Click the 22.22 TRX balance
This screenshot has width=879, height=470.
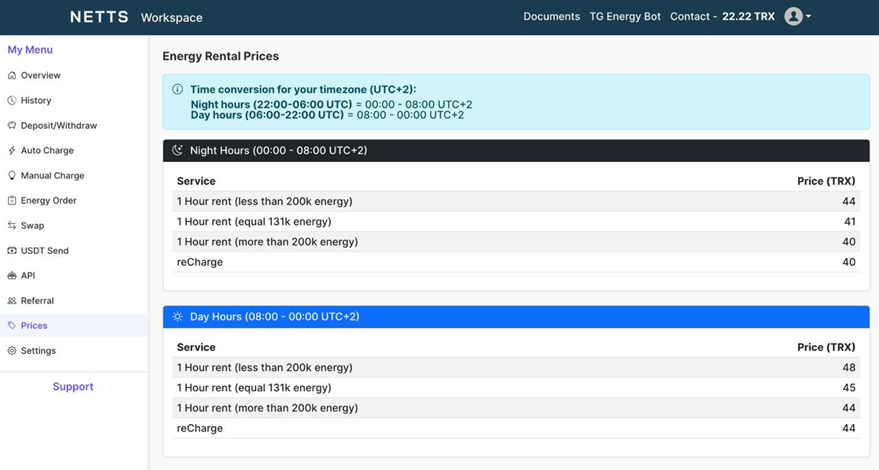[748, 17]
